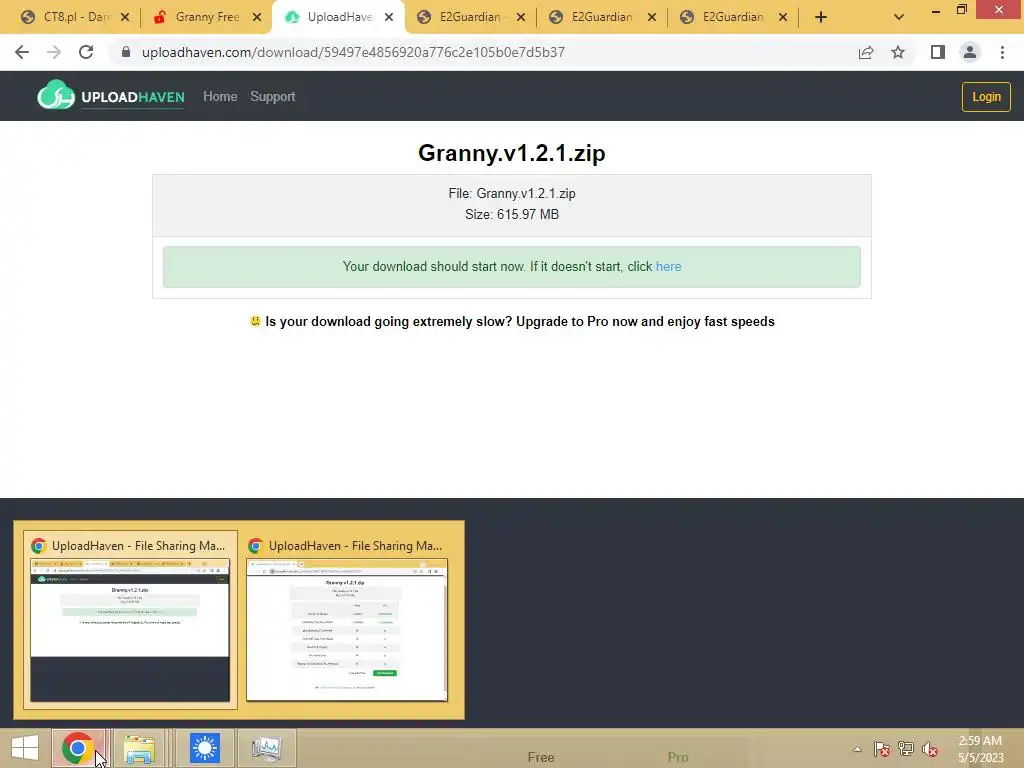
Task: Click the muted volume tray icon
Action: coord(930,749)
